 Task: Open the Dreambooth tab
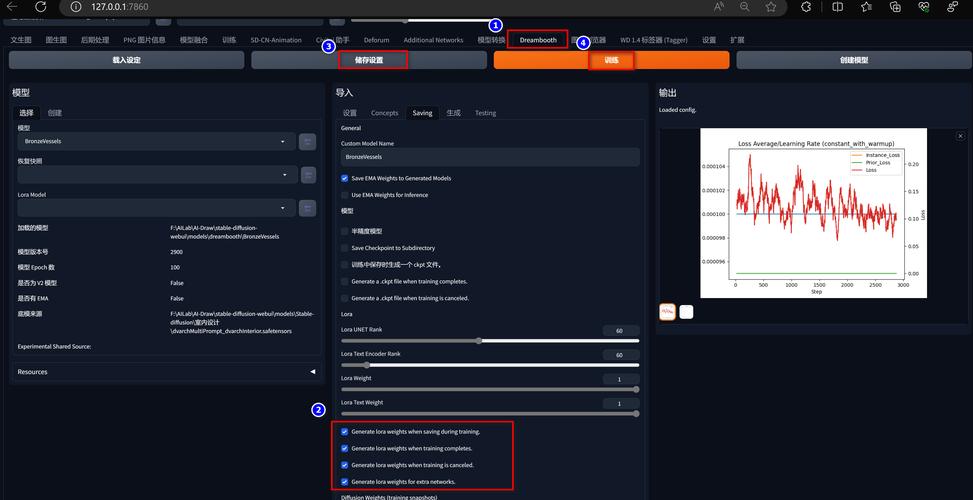click(538, 40)
